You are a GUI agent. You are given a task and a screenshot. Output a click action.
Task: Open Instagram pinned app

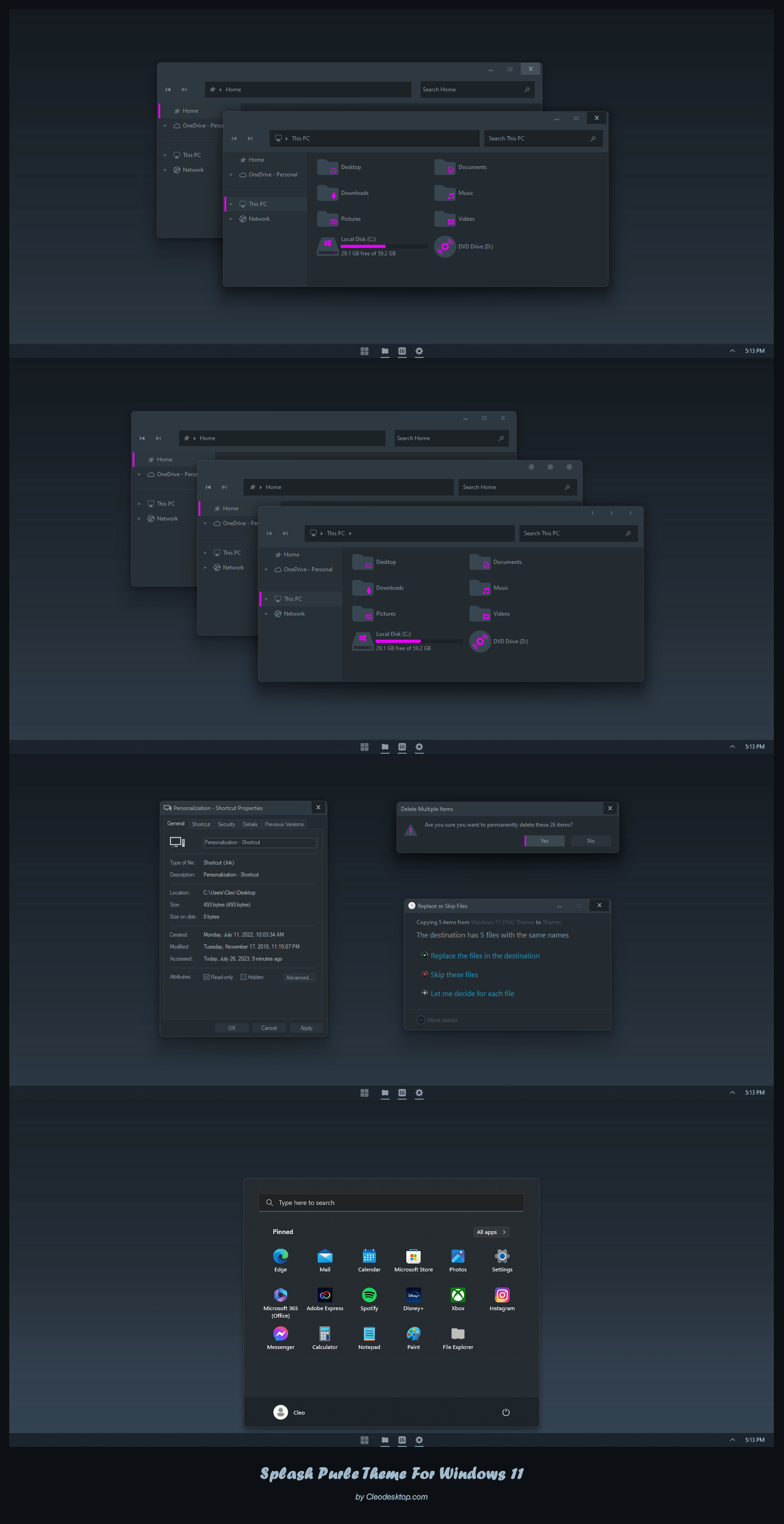502,1295
